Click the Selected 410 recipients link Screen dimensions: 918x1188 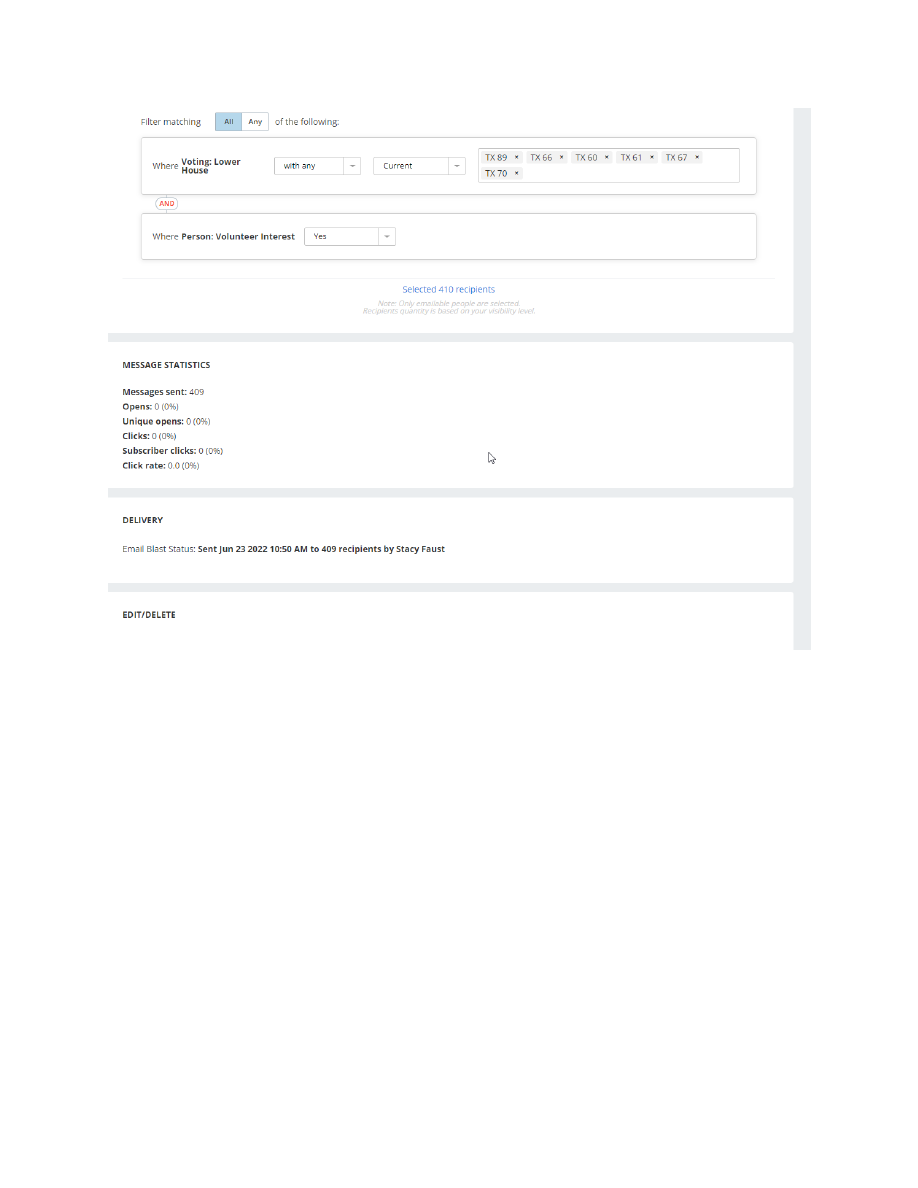448,290
